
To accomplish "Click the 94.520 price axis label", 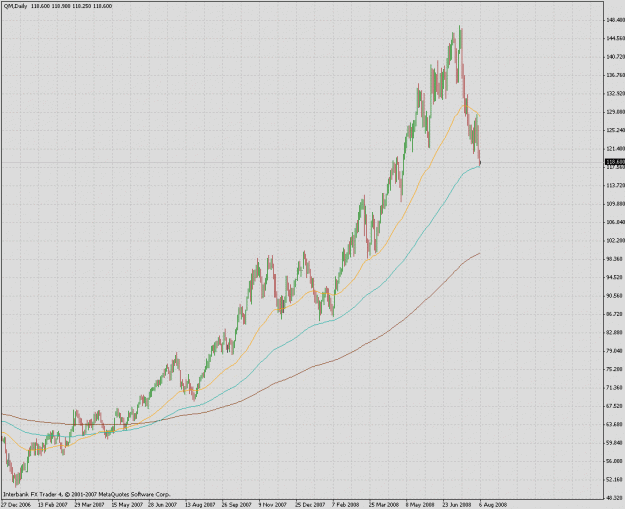I will pyautogui.click(x=616, y=277).
